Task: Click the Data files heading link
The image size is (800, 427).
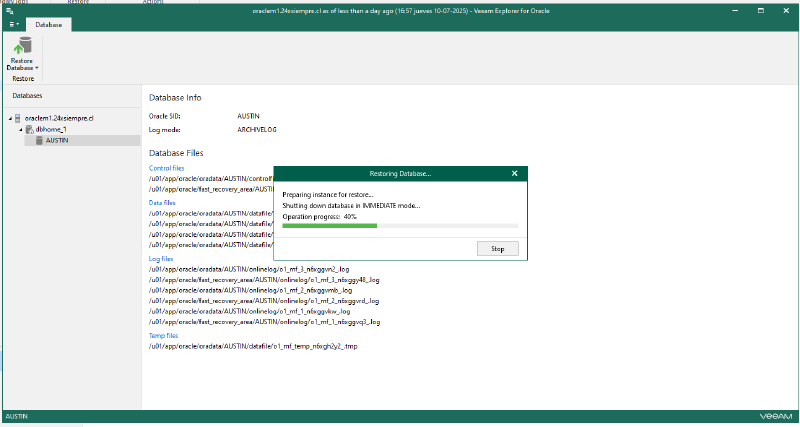Action: pyautogui.click(x=162, y=203)
